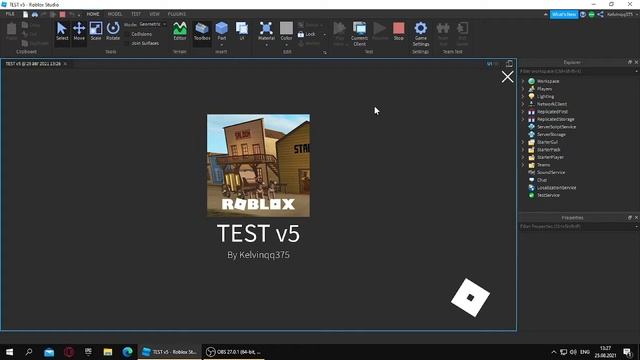Select Players in the Explorer tree

point(544,89)
